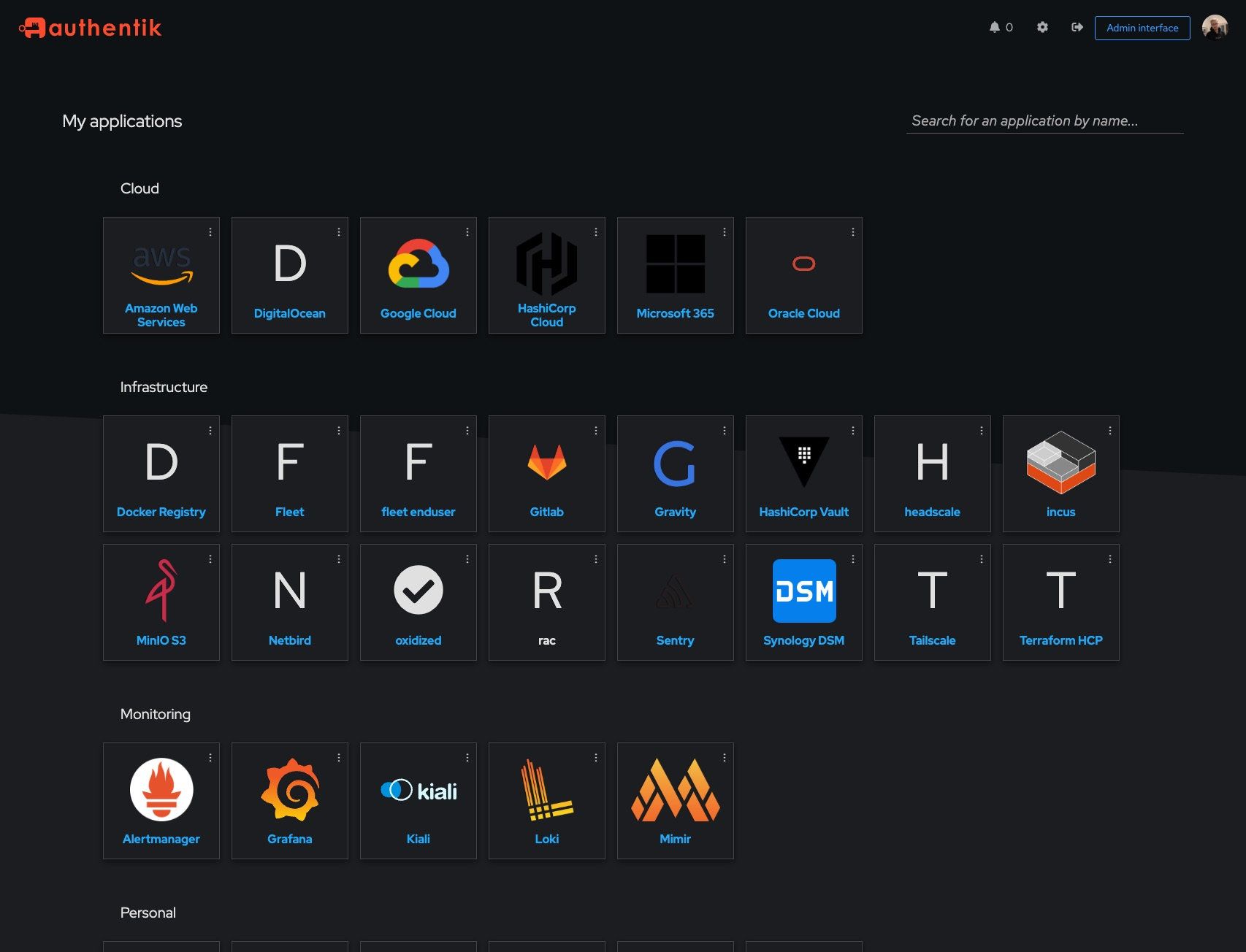This screenshot has width=1246, height=952.
Task: Click the Tailscale letter T placeholder
Action: [x=933, y=591]
